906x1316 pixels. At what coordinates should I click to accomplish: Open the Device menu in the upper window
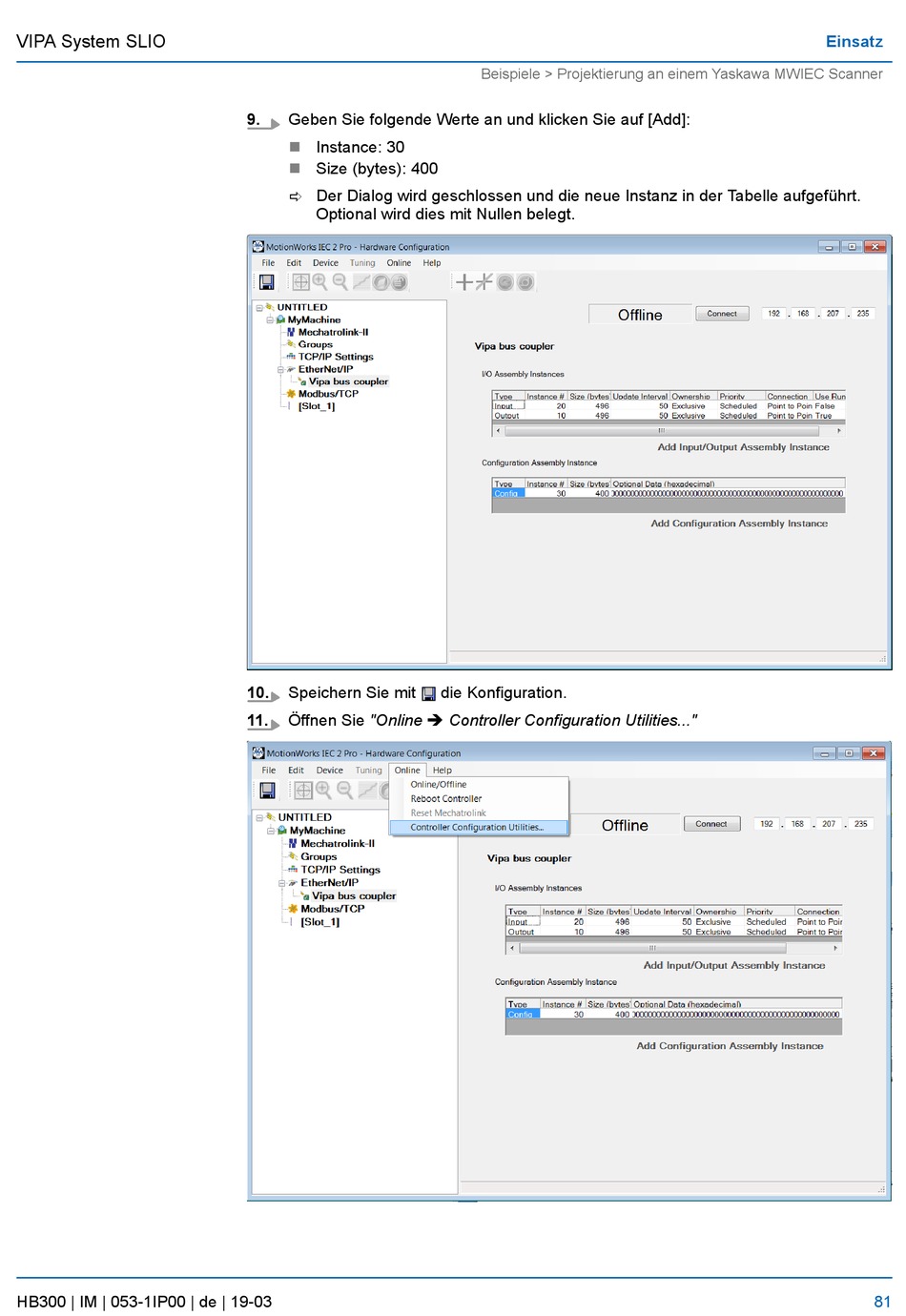325,263
